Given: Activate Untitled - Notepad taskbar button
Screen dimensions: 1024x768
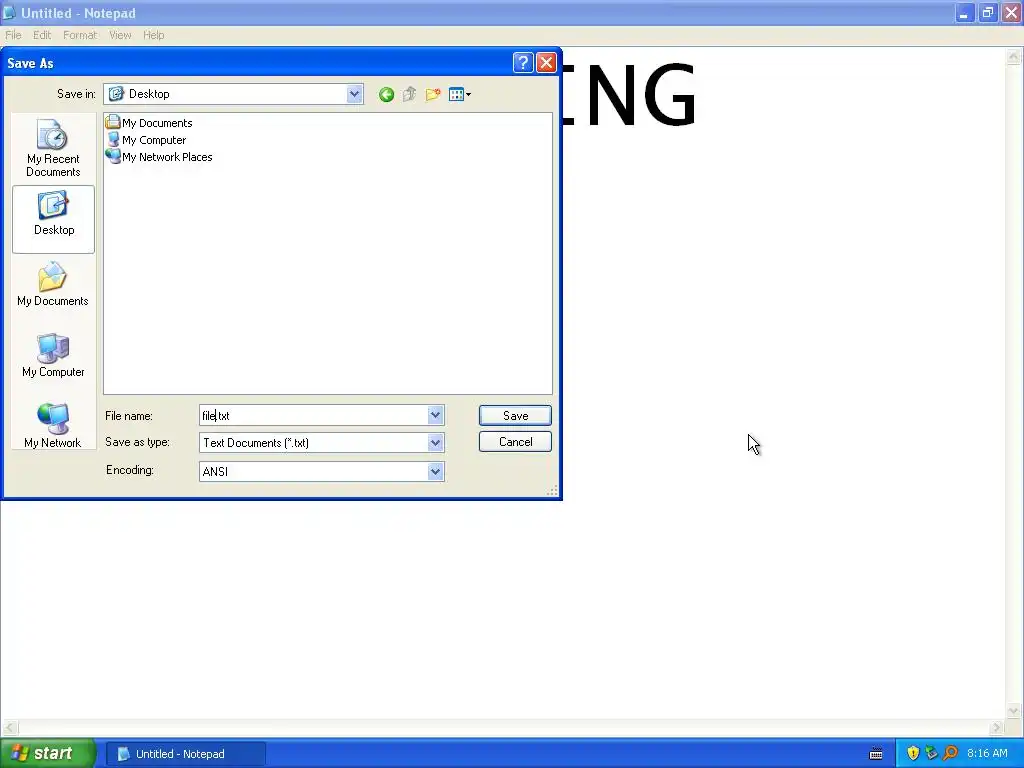Looking at the screenshot, I should click(185, 754).
